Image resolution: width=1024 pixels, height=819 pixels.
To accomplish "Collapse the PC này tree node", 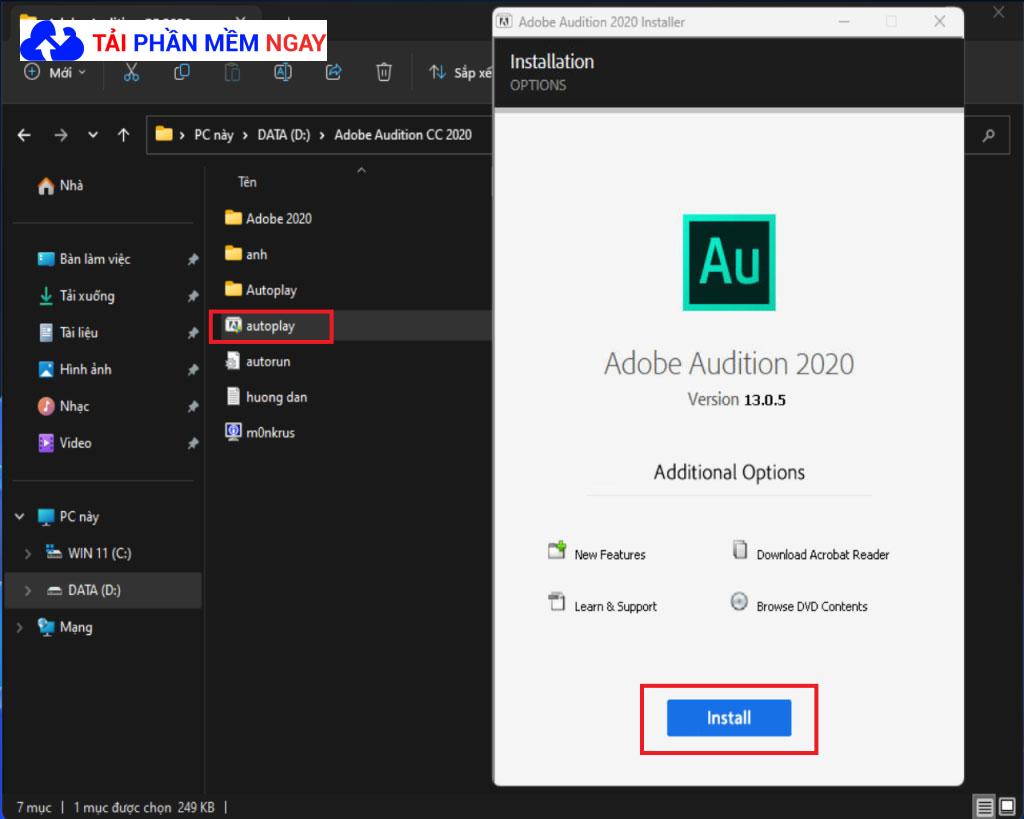I will point(20,517).
